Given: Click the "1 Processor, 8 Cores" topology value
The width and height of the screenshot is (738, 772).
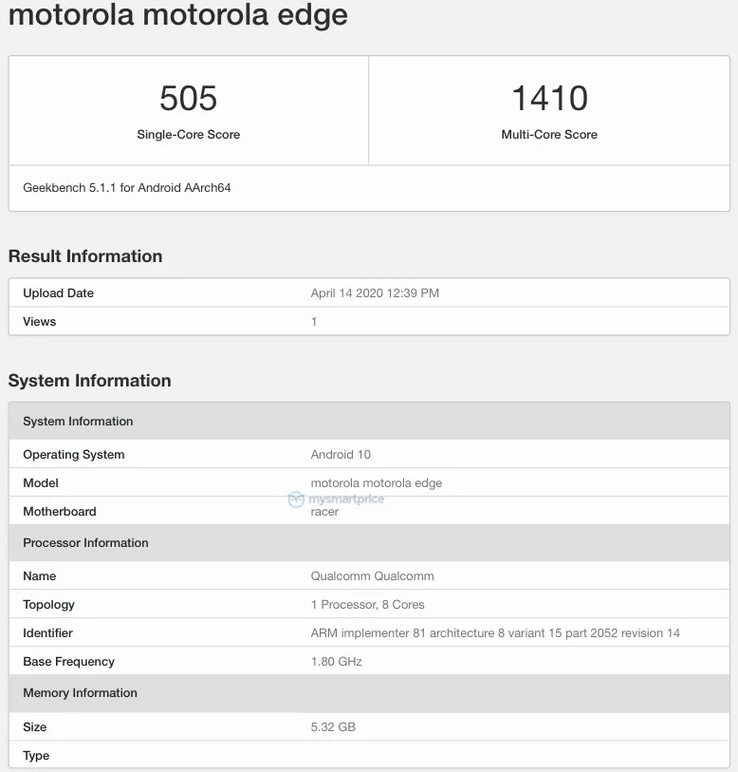Looking at the screenshot, I should [x=367, y=604].
